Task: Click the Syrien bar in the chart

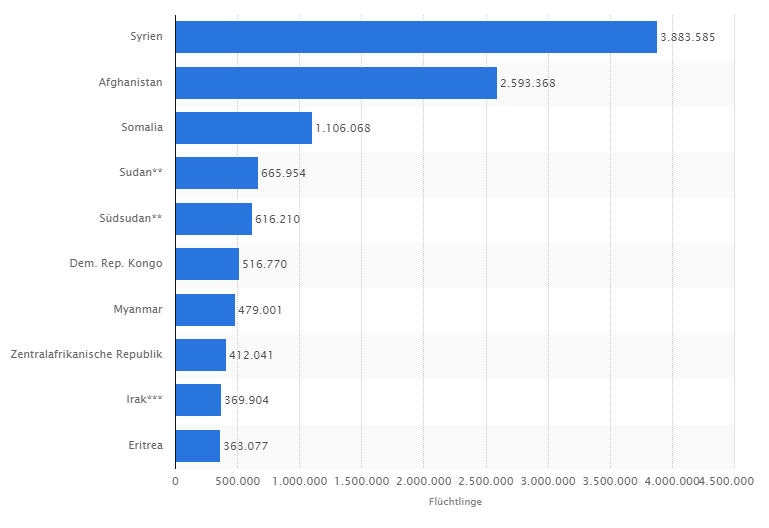Action: 416,37
